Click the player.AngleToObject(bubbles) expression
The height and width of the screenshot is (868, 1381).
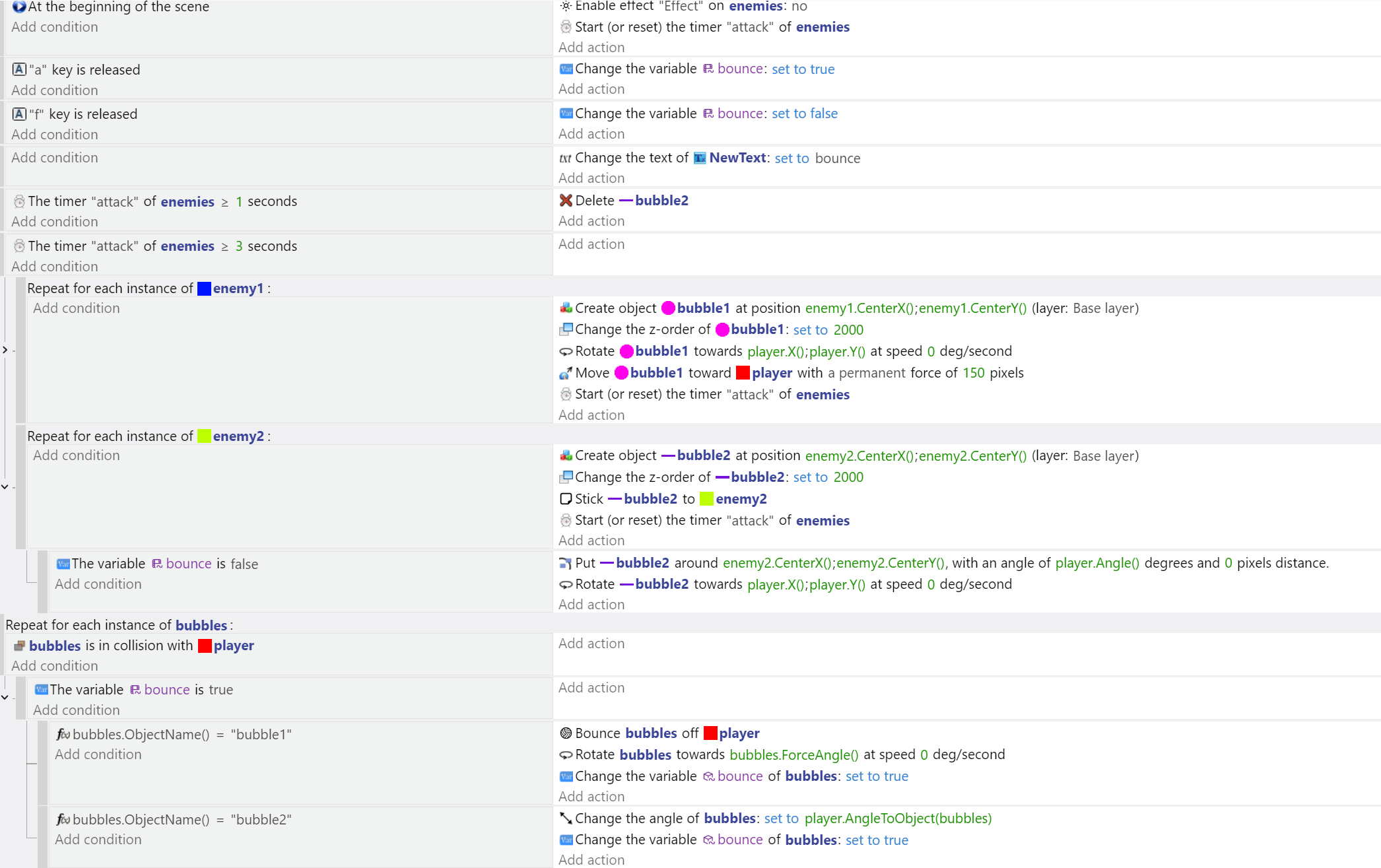coord(898,818)
